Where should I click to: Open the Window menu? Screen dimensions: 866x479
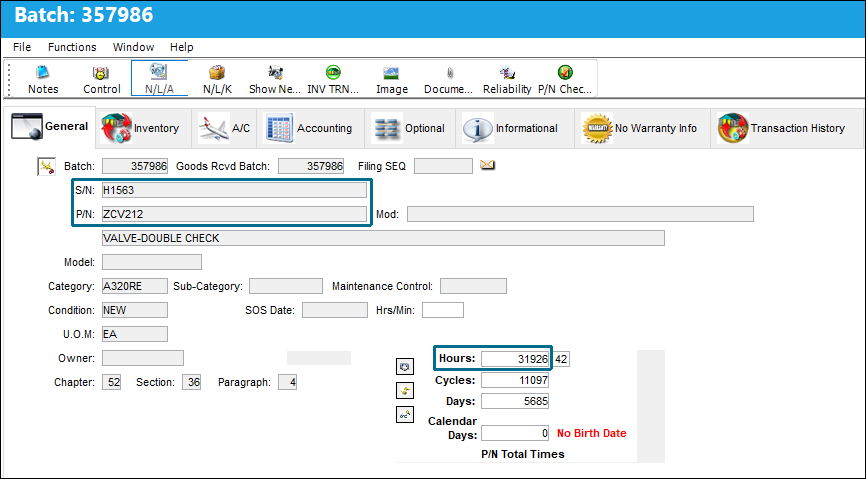134,47
